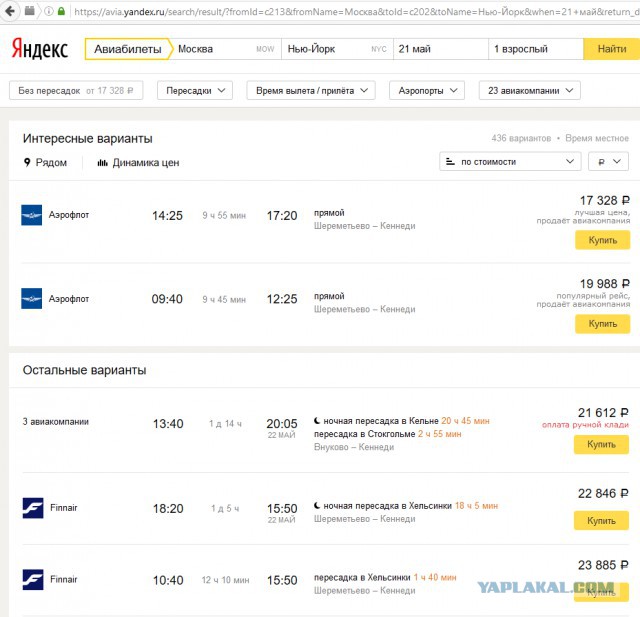
Task: Expand the Пересадки filter dropdown
Action: tap(195, 91)
